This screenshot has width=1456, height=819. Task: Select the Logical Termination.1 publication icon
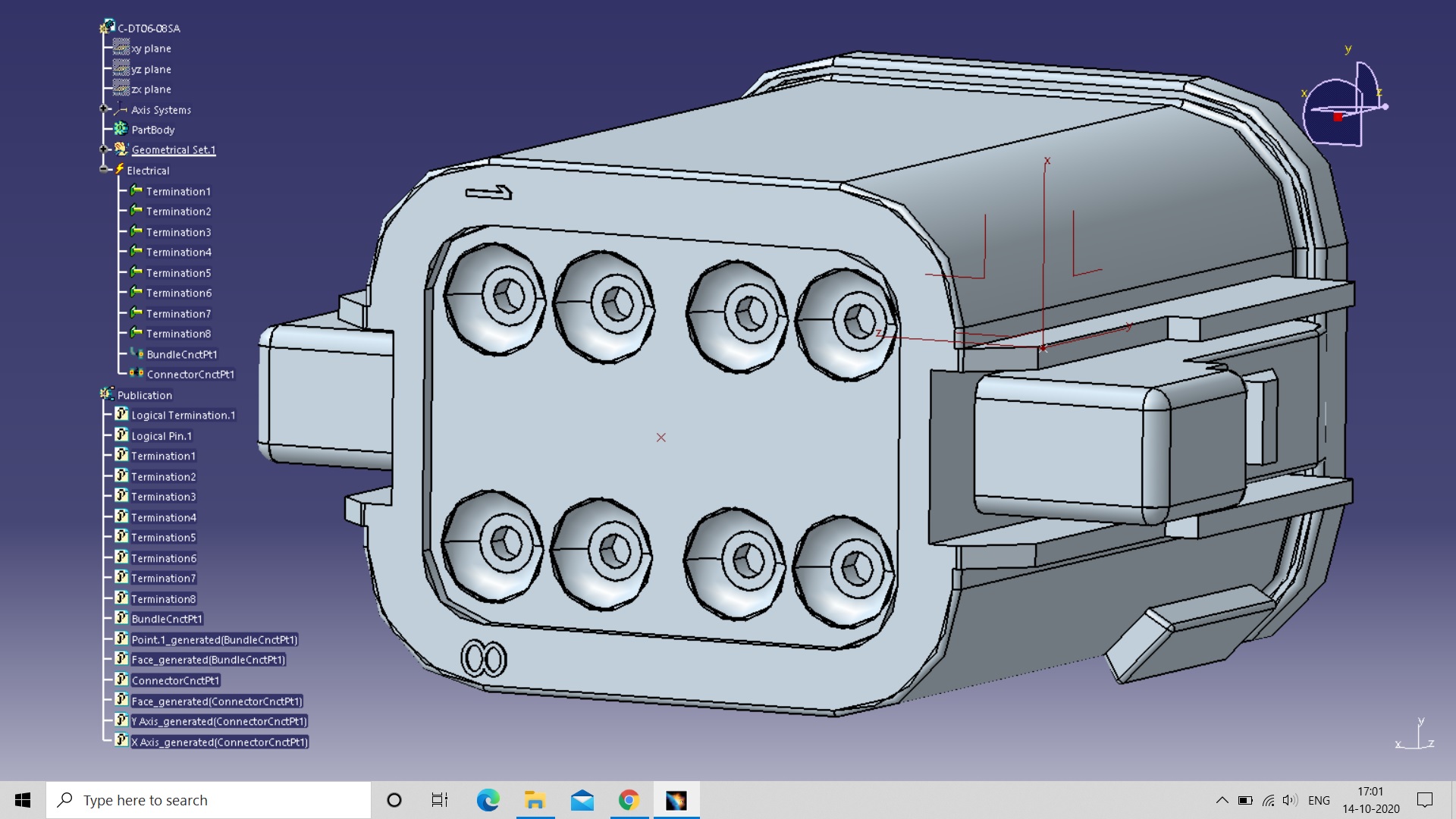click(122, 414)
